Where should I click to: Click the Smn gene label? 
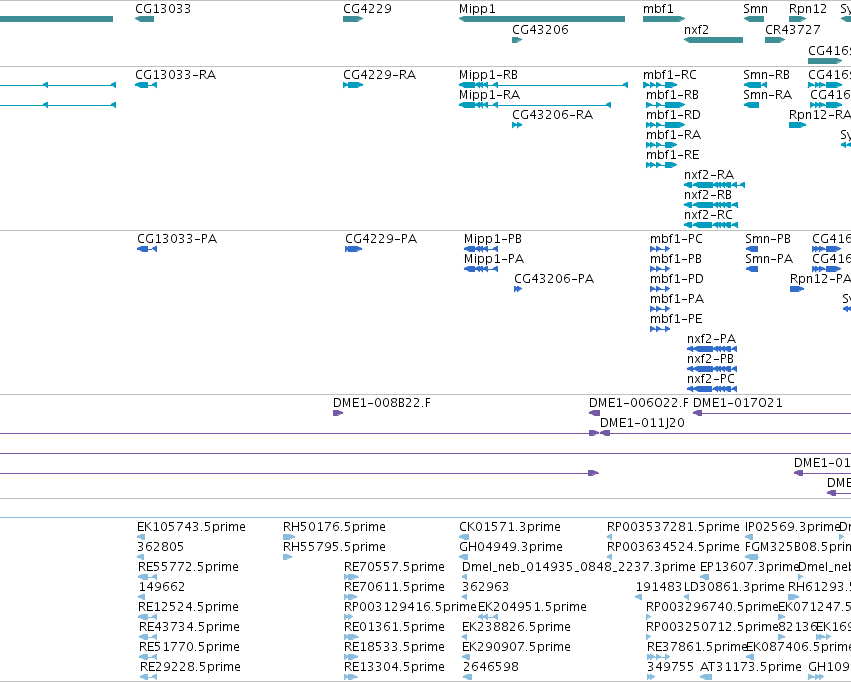point(755,9)
